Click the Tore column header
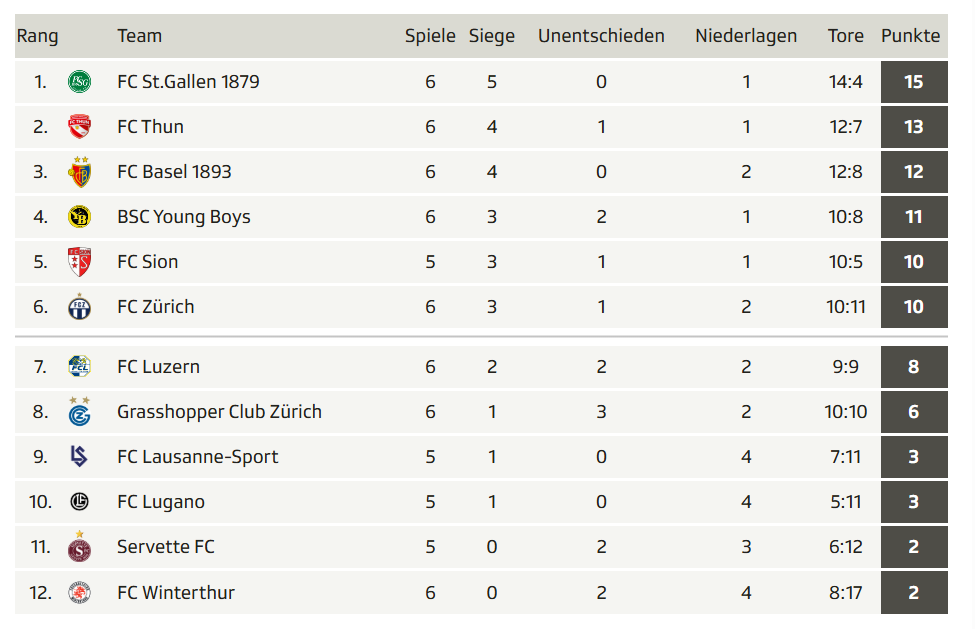The height and width of the screenshot is (629, 975). tap(845, 36)
